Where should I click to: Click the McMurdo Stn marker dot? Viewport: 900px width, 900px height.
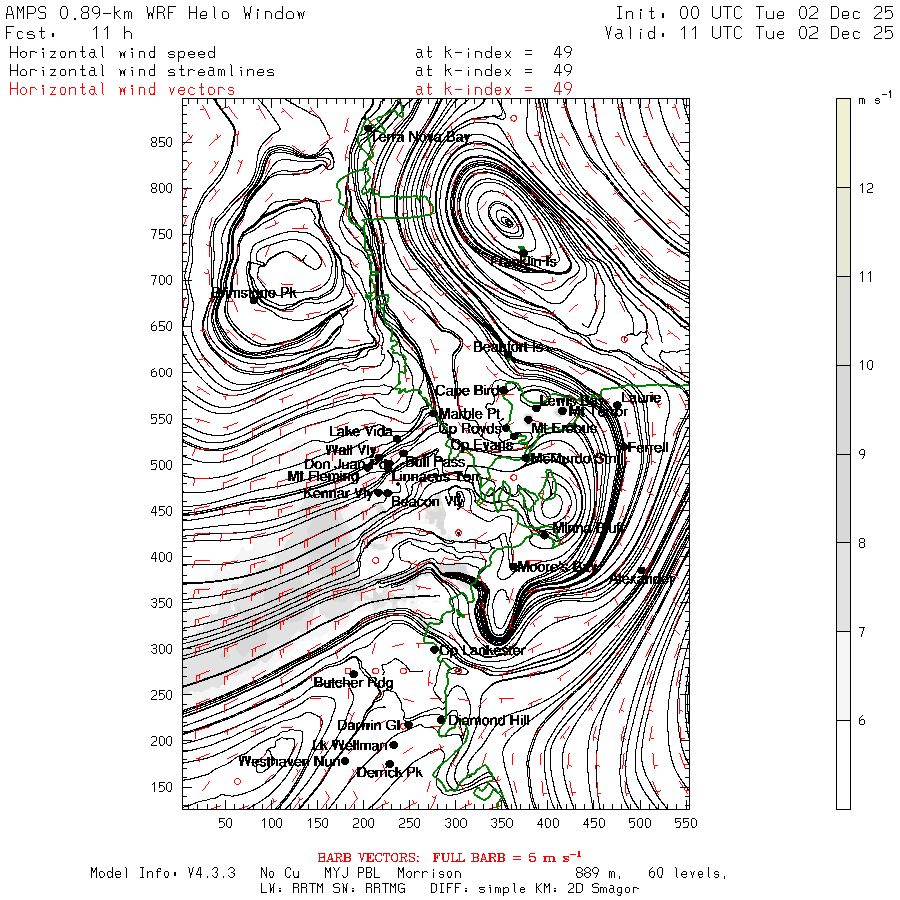click(526, 458)
